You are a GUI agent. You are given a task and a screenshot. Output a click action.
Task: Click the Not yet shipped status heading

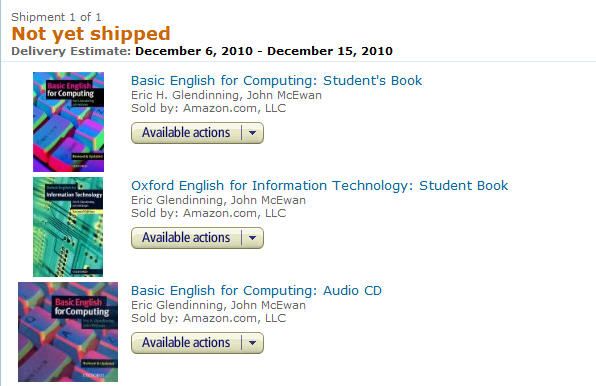coord(91,33)
